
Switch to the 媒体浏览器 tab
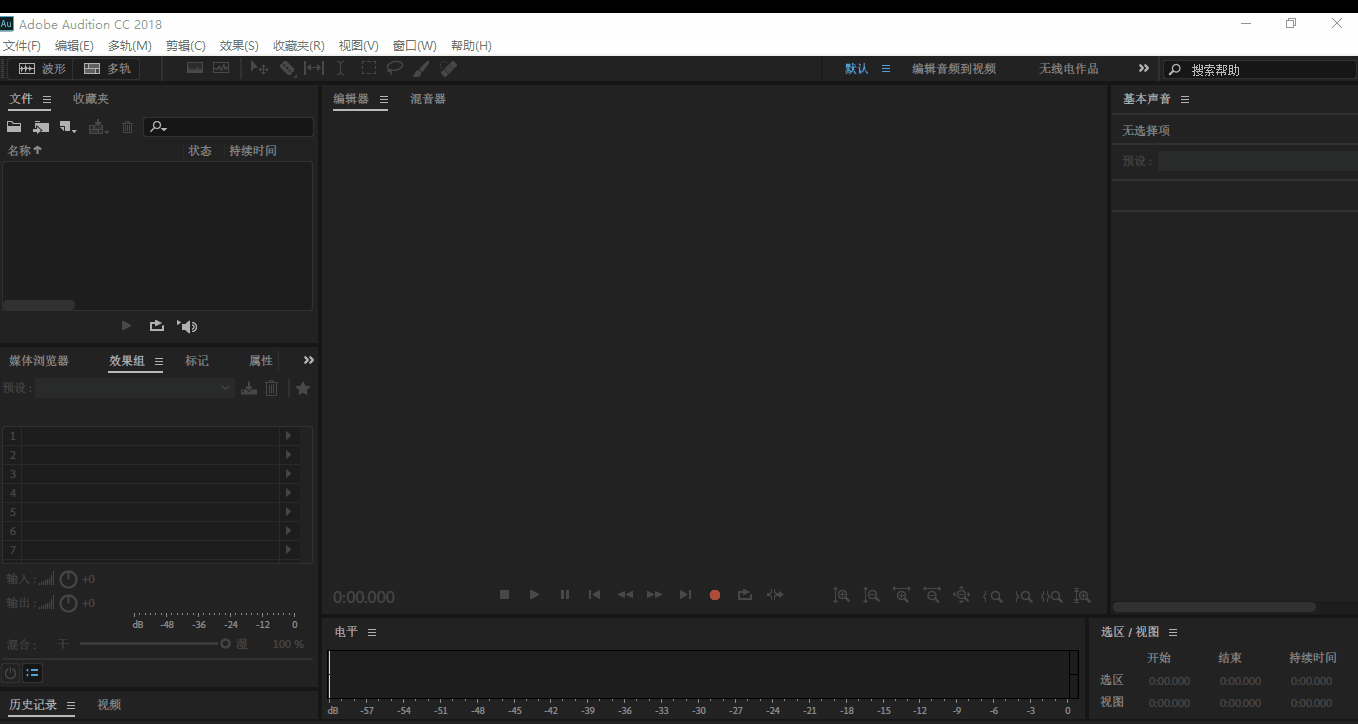click(39, 361)
